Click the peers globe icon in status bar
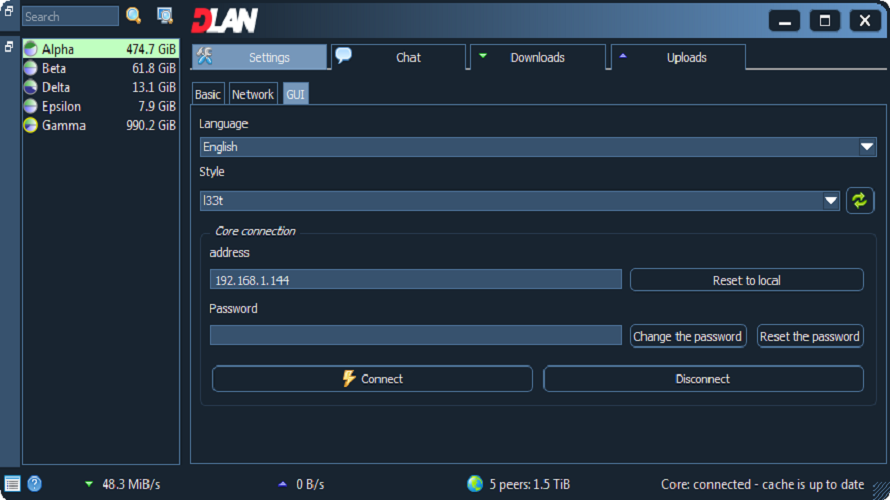Viewport: 890px width, 500px height. click(x=475, y=484)
